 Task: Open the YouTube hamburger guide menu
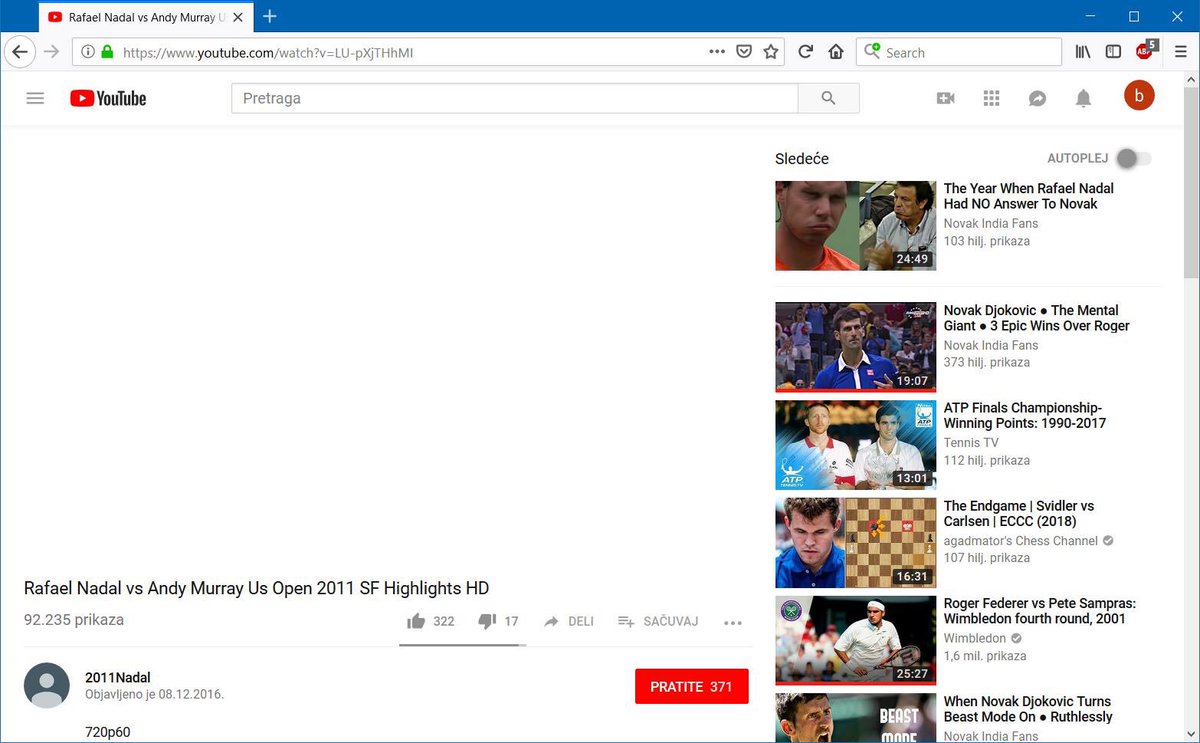pyautogui.click(x=35, y=98)
